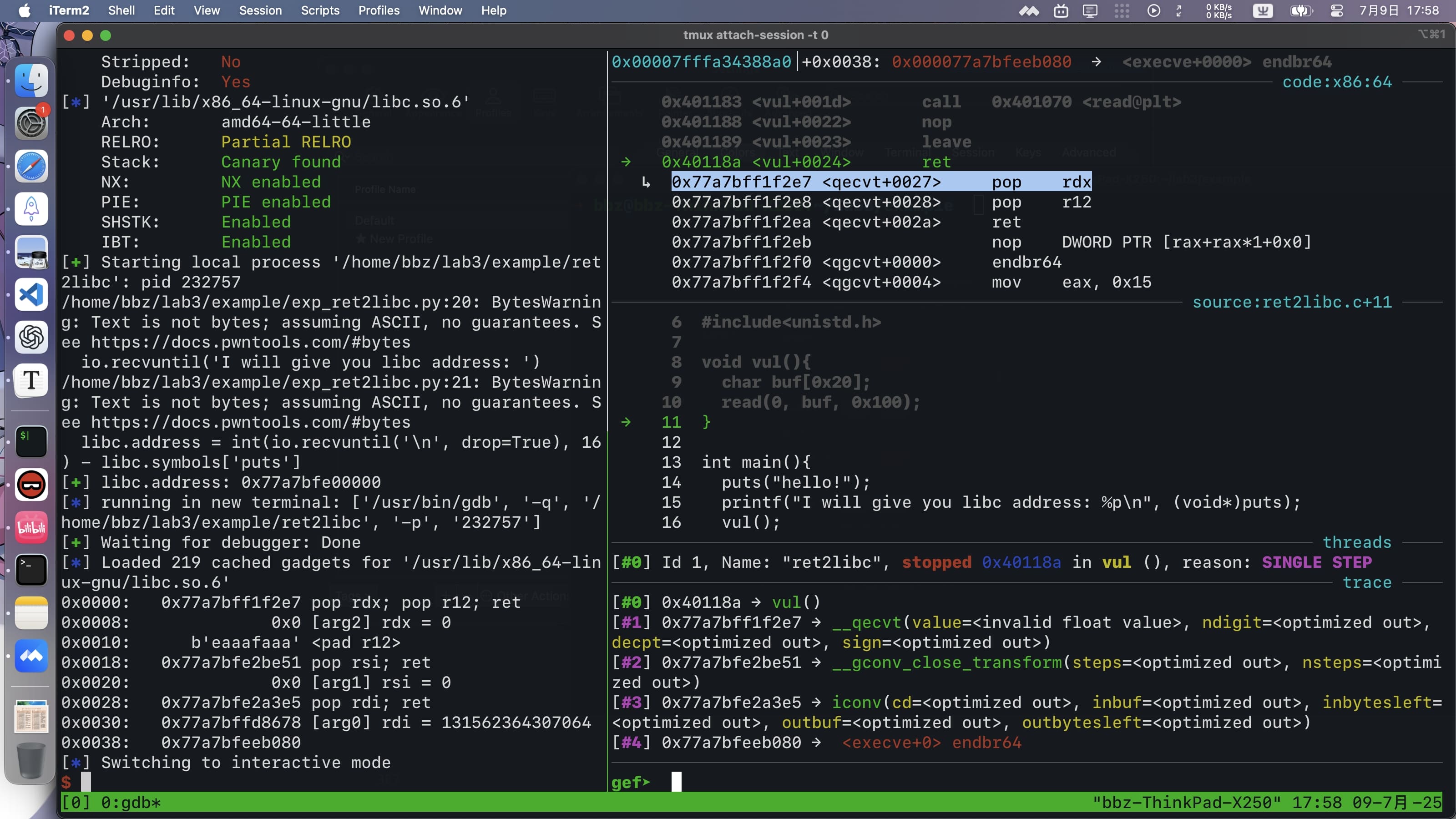Click input method icon in menu bar
The image size is (1456, 819).
[x=1263, y=11]
